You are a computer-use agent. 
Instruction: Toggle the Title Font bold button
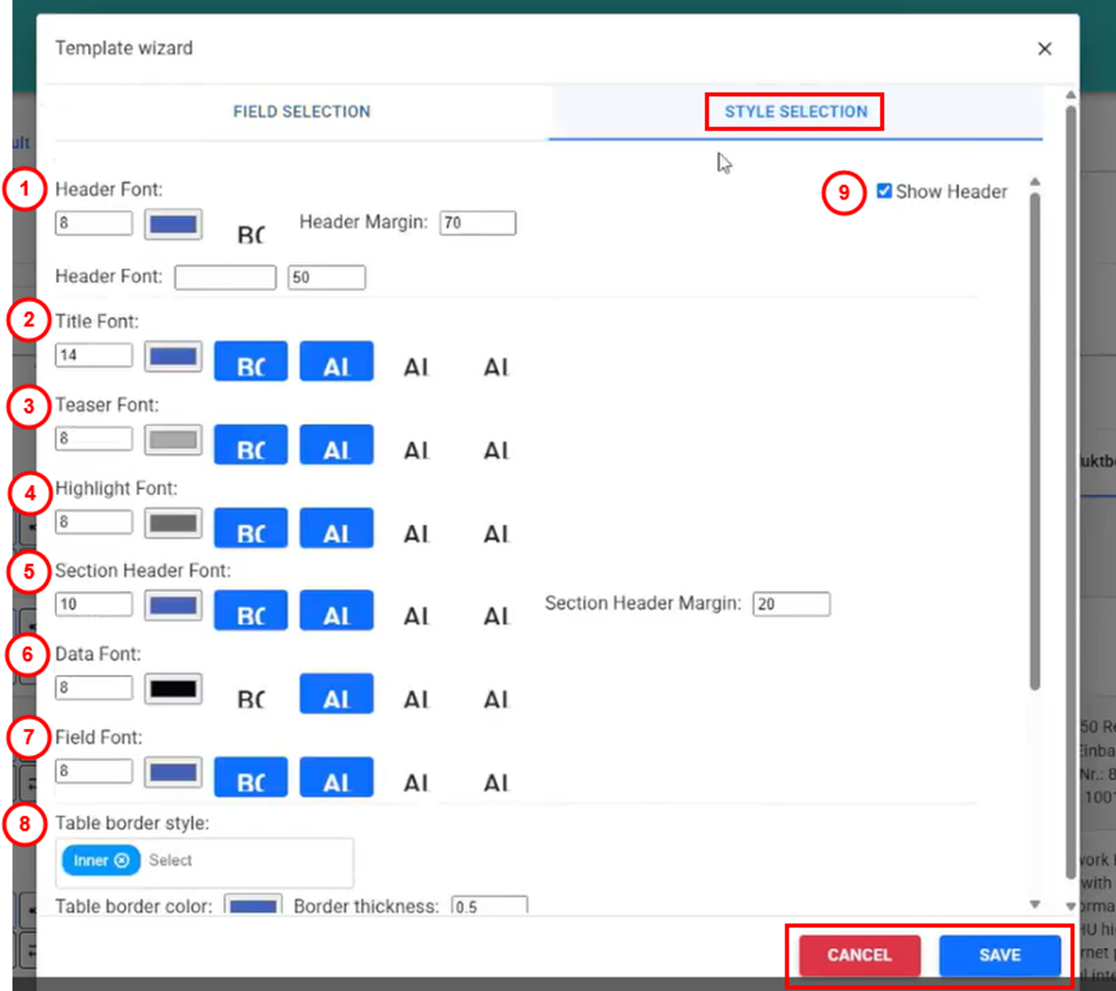[251, 362]
